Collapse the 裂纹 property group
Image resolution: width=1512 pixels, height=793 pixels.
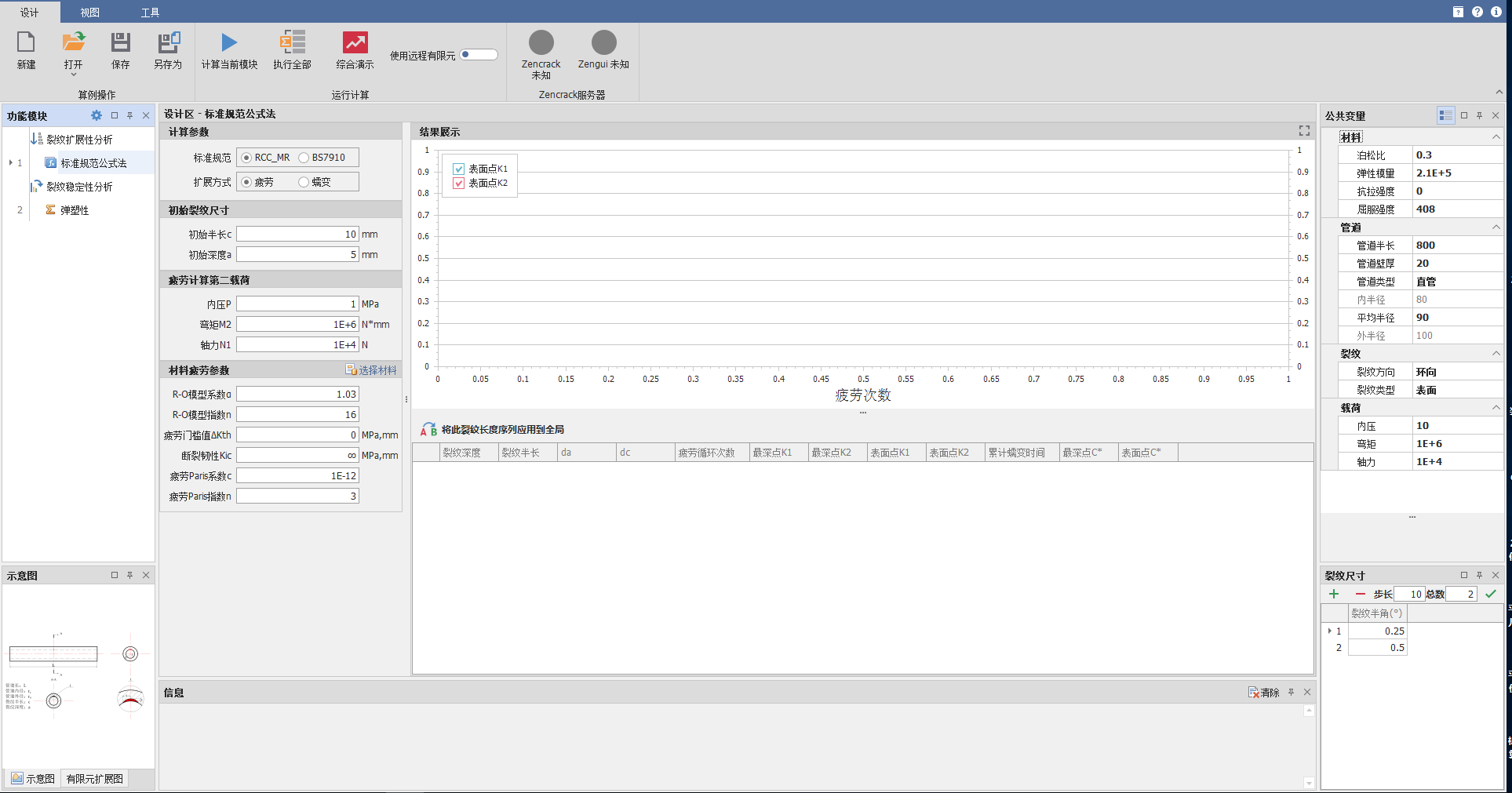1496,354
